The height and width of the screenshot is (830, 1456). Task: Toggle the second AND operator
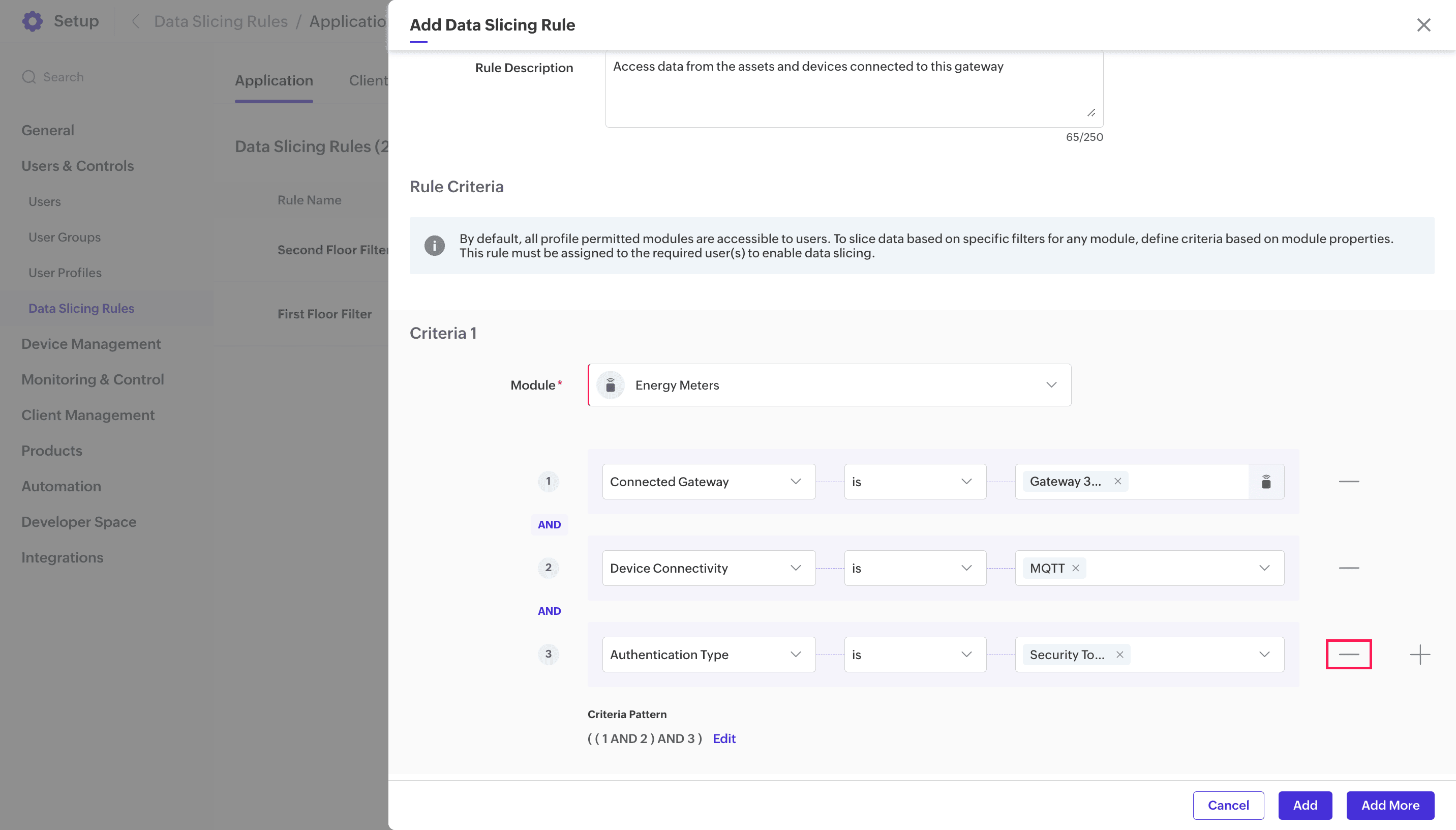pyautogui.click(x=549, y=611)
